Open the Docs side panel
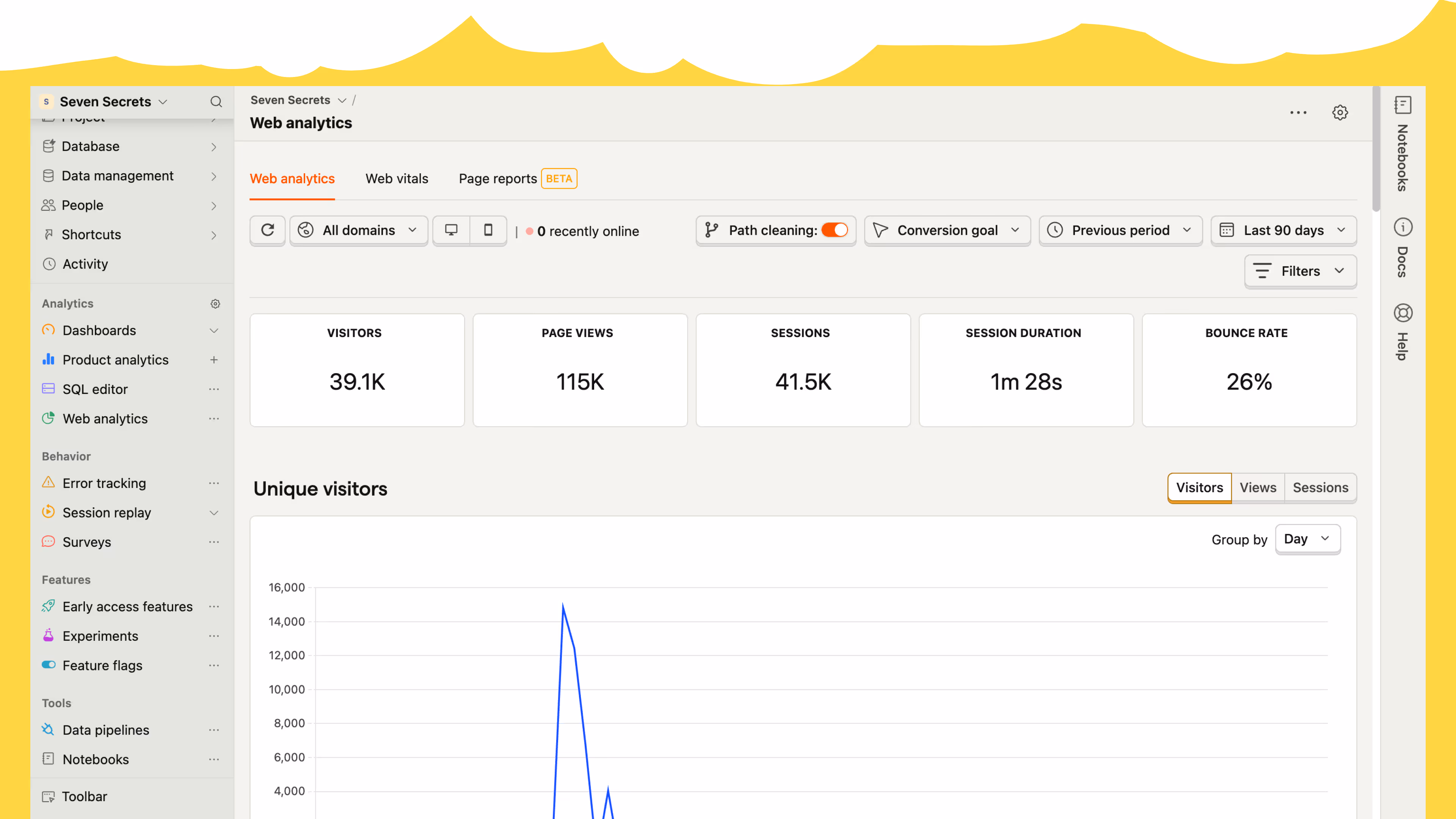 click(1402, 248)
